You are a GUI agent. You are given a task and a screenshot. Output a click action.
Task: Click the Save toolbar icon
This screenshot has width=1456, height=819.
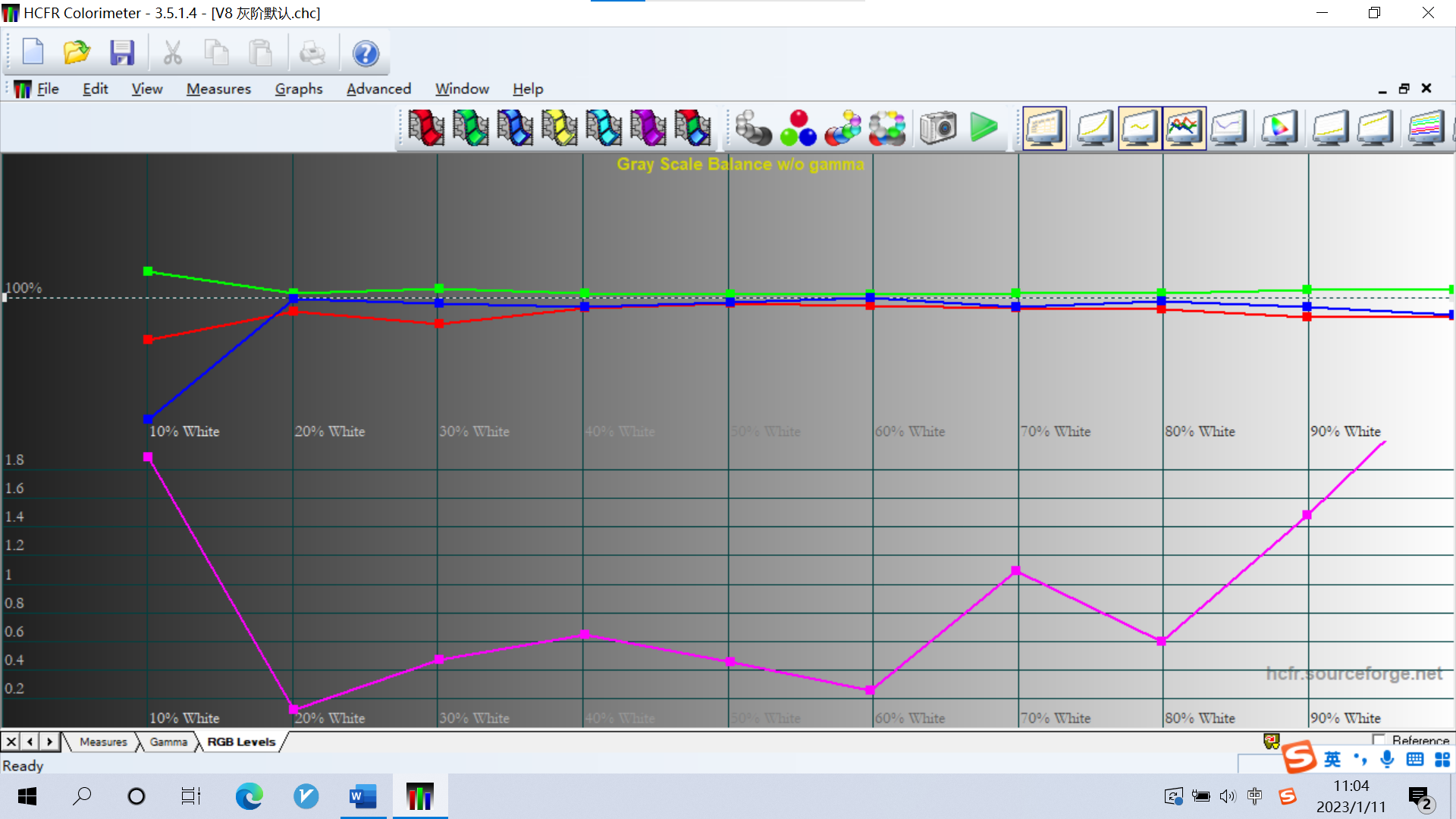(x=121, y=53)
